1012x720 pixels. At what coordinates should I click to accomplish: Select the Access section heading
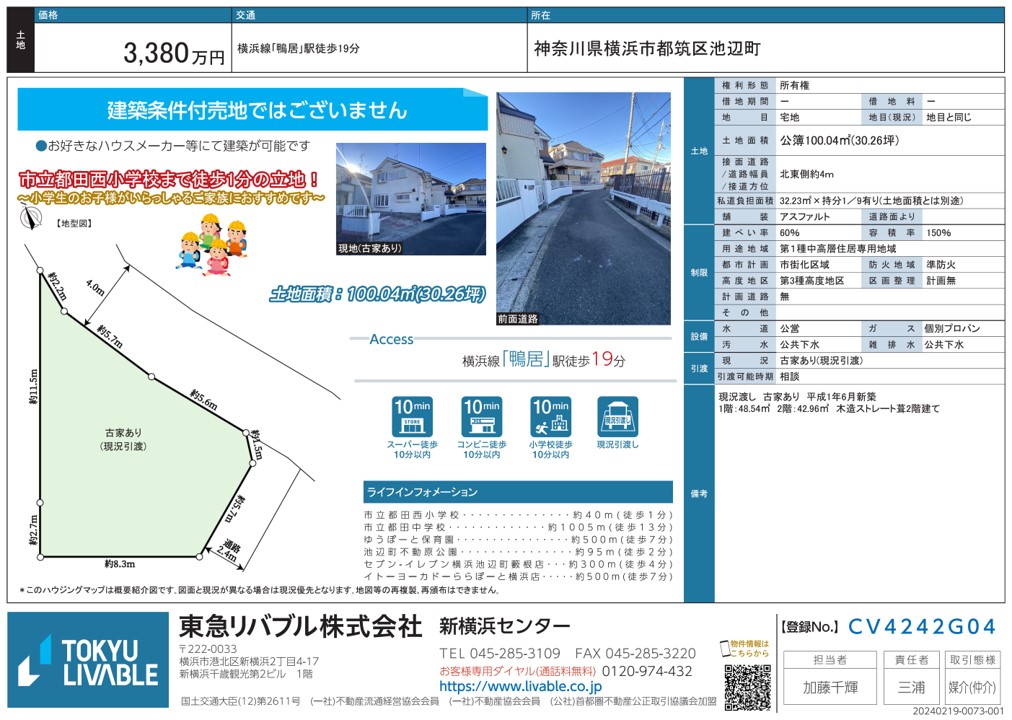(x=391, y=339)
